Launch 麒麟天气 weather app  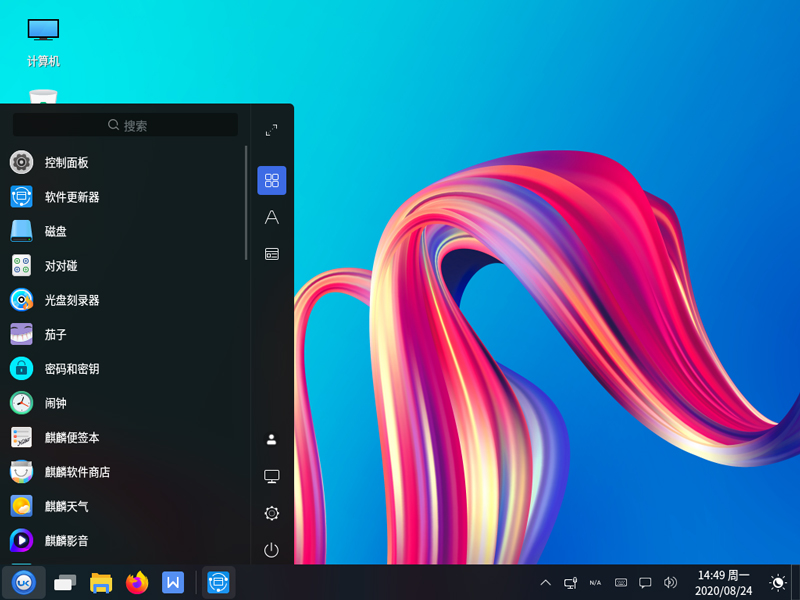pos(66,506)
